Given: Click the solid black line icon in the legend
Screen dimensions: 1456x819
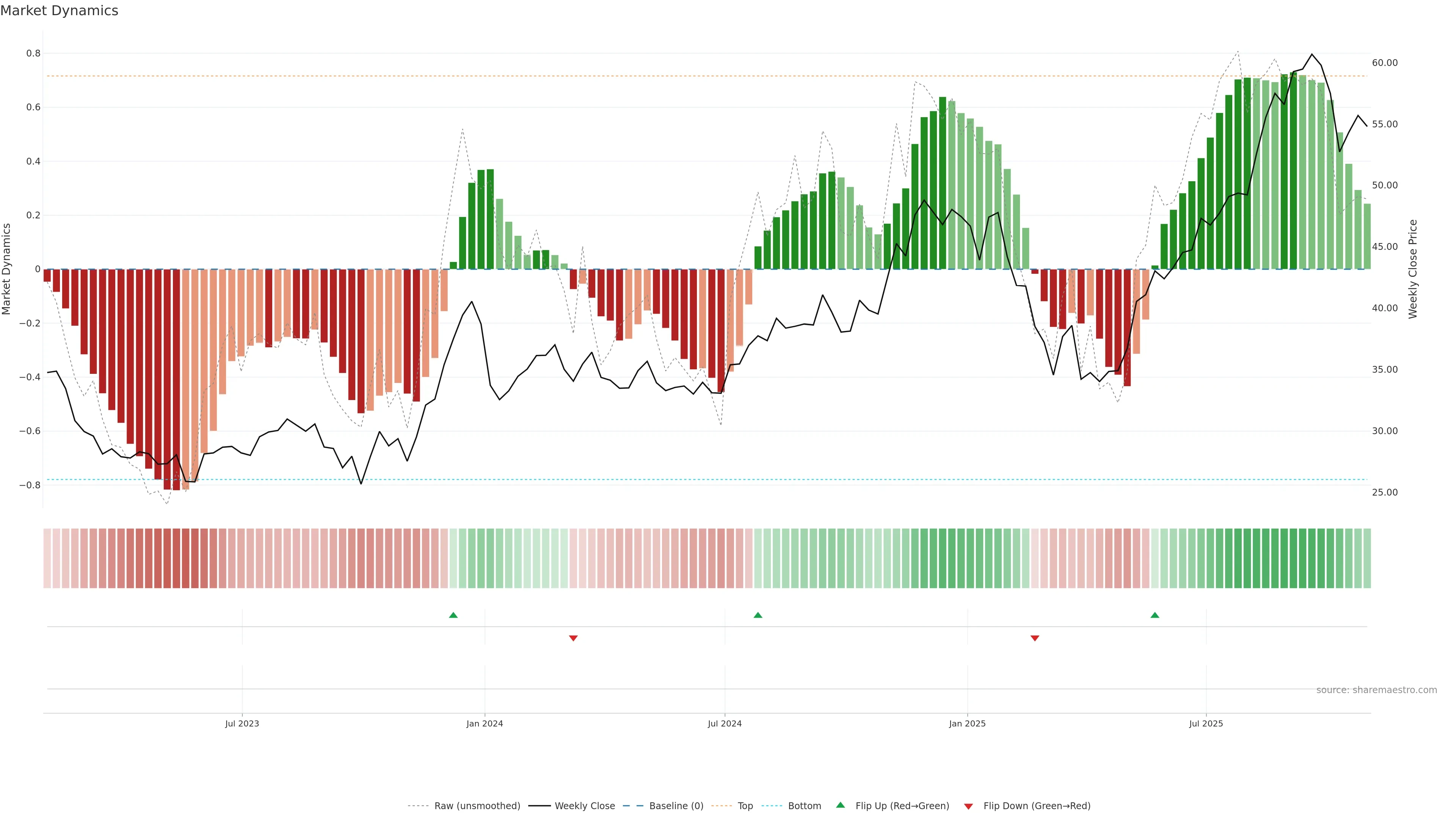Looking at the screenshot, I should [x=539, y=806].
